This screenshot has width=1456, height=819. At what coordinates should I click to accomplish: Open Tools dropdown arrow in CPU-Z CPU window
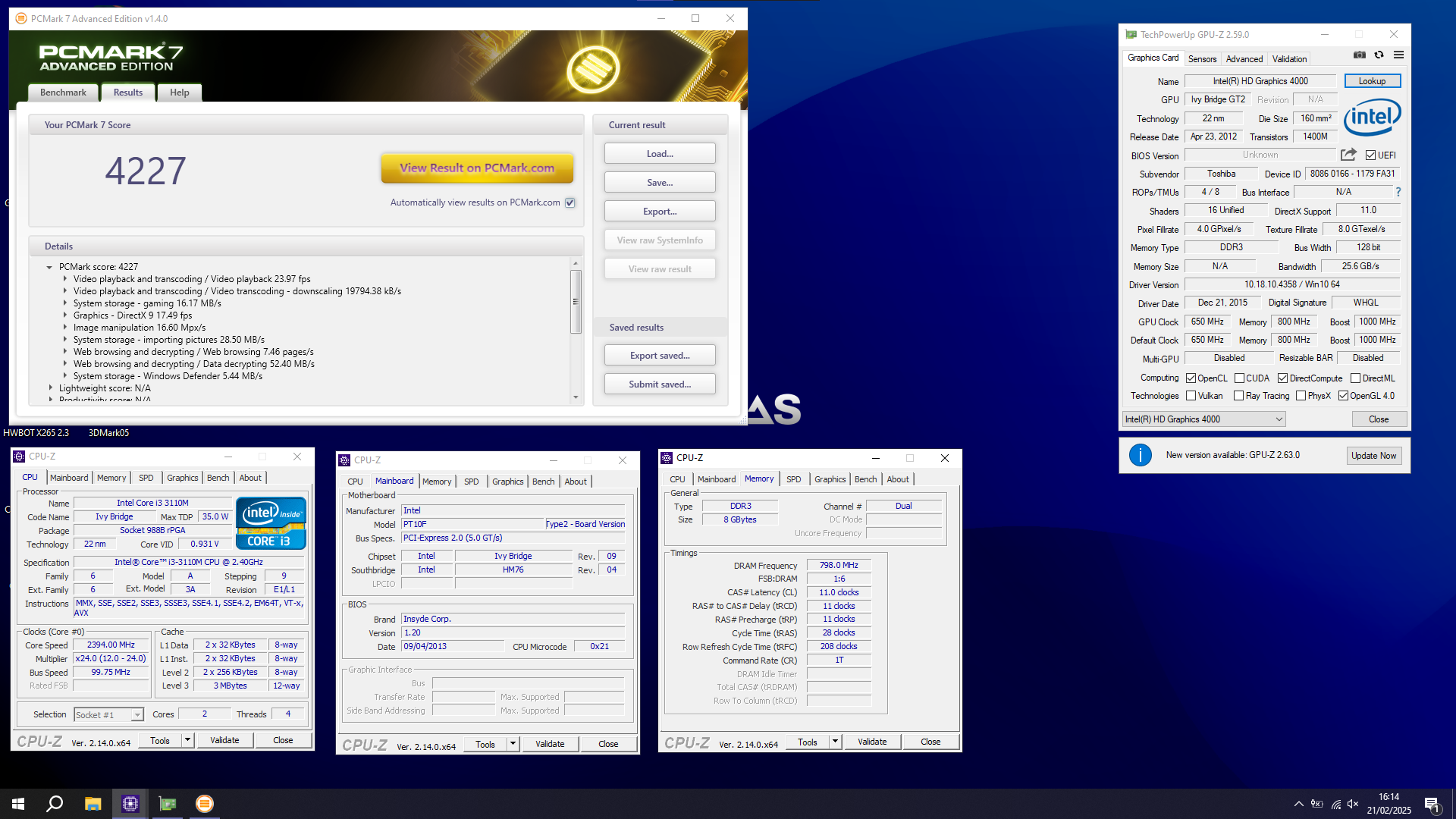187,740
